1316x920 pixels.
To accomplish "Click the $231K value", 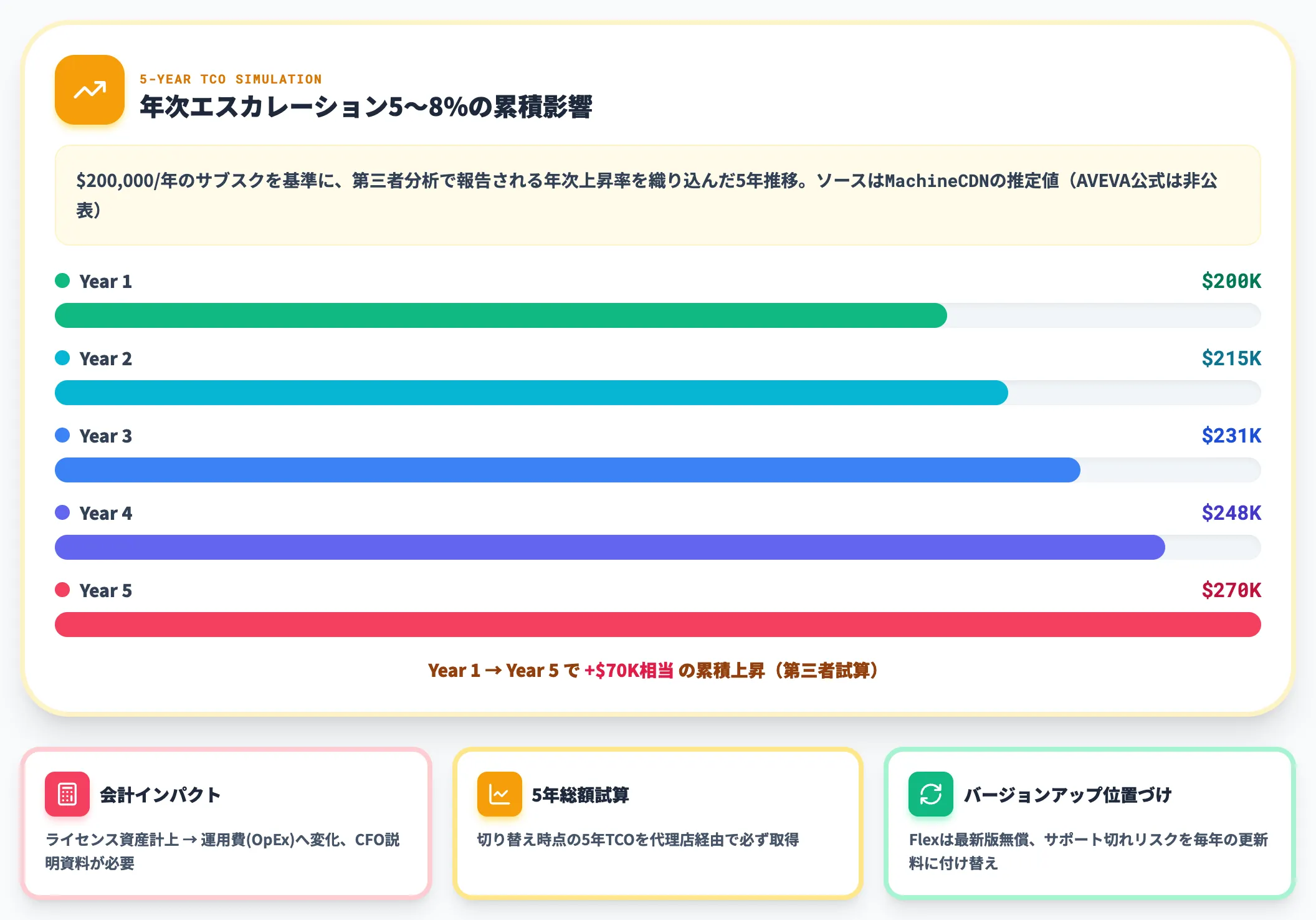I will (1231, 436).
